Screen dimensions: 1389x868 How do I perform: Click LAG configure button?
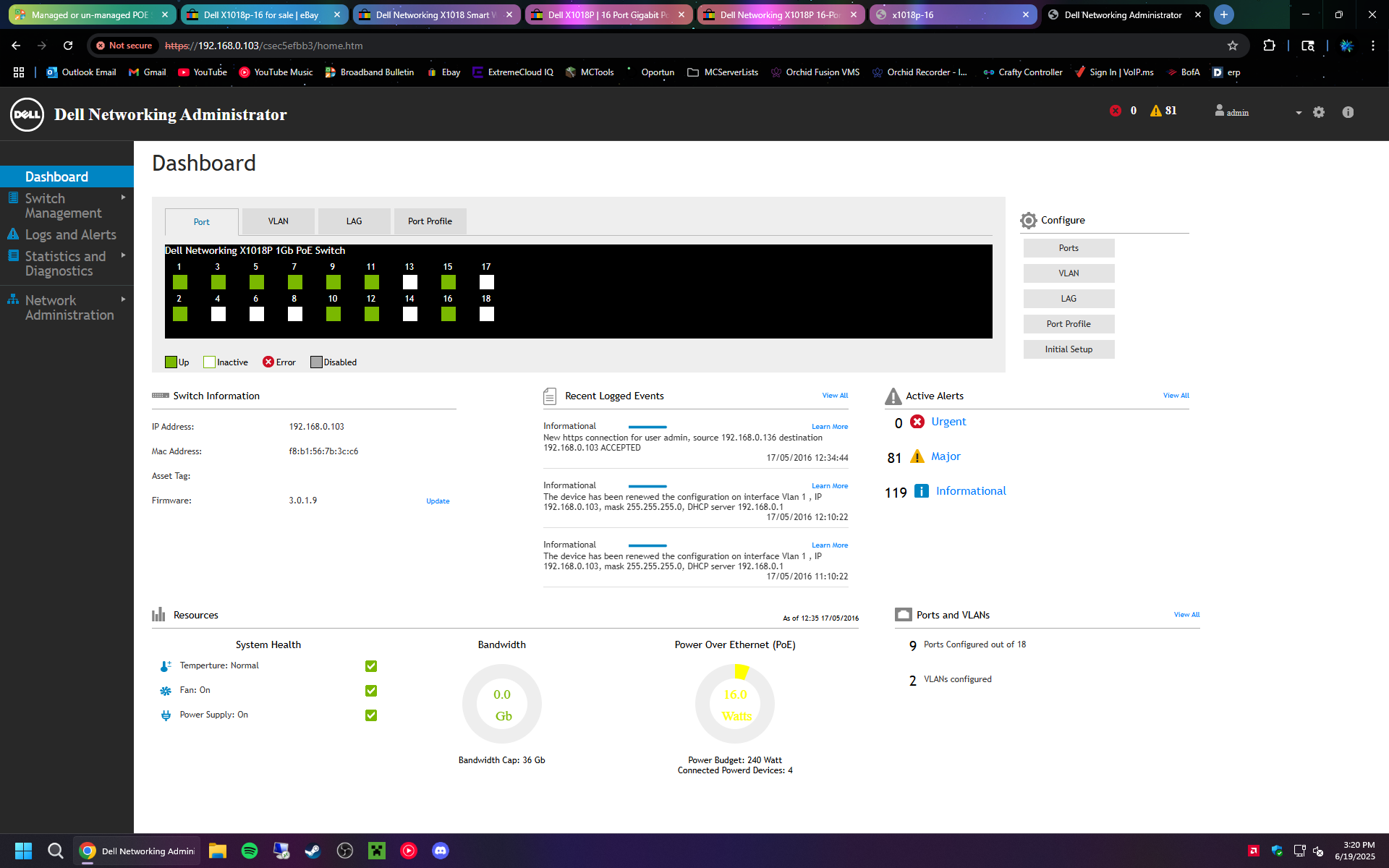click(1069, 299)
